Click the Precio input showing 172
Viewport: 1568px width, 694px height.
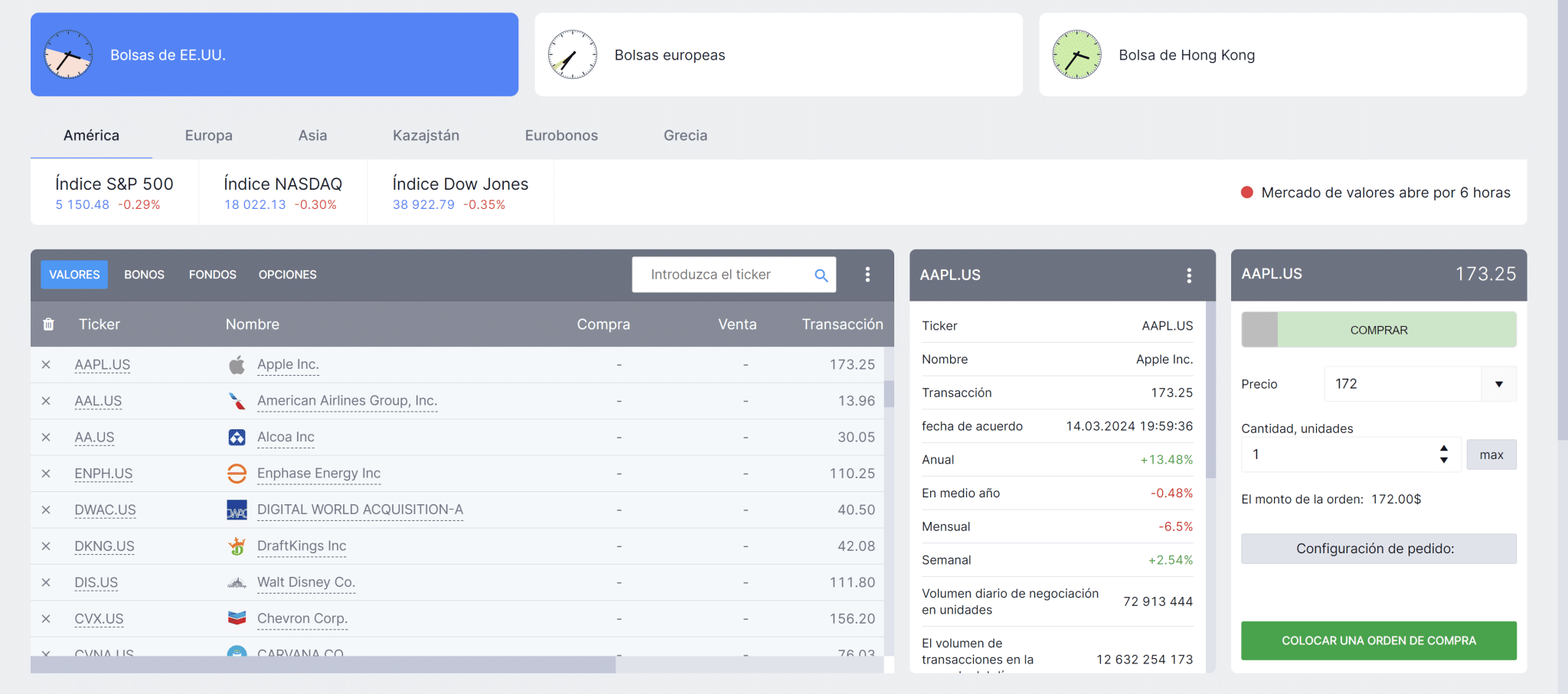tap(1403, 384)
